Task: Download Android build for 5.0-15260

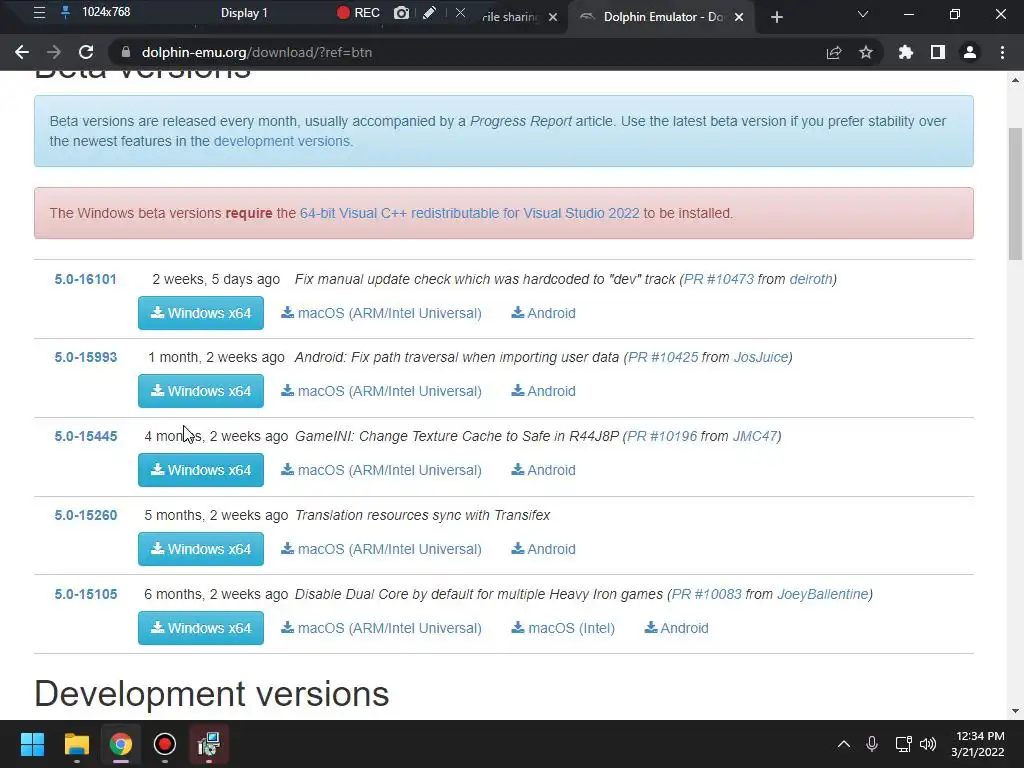Action: [543, 549]
